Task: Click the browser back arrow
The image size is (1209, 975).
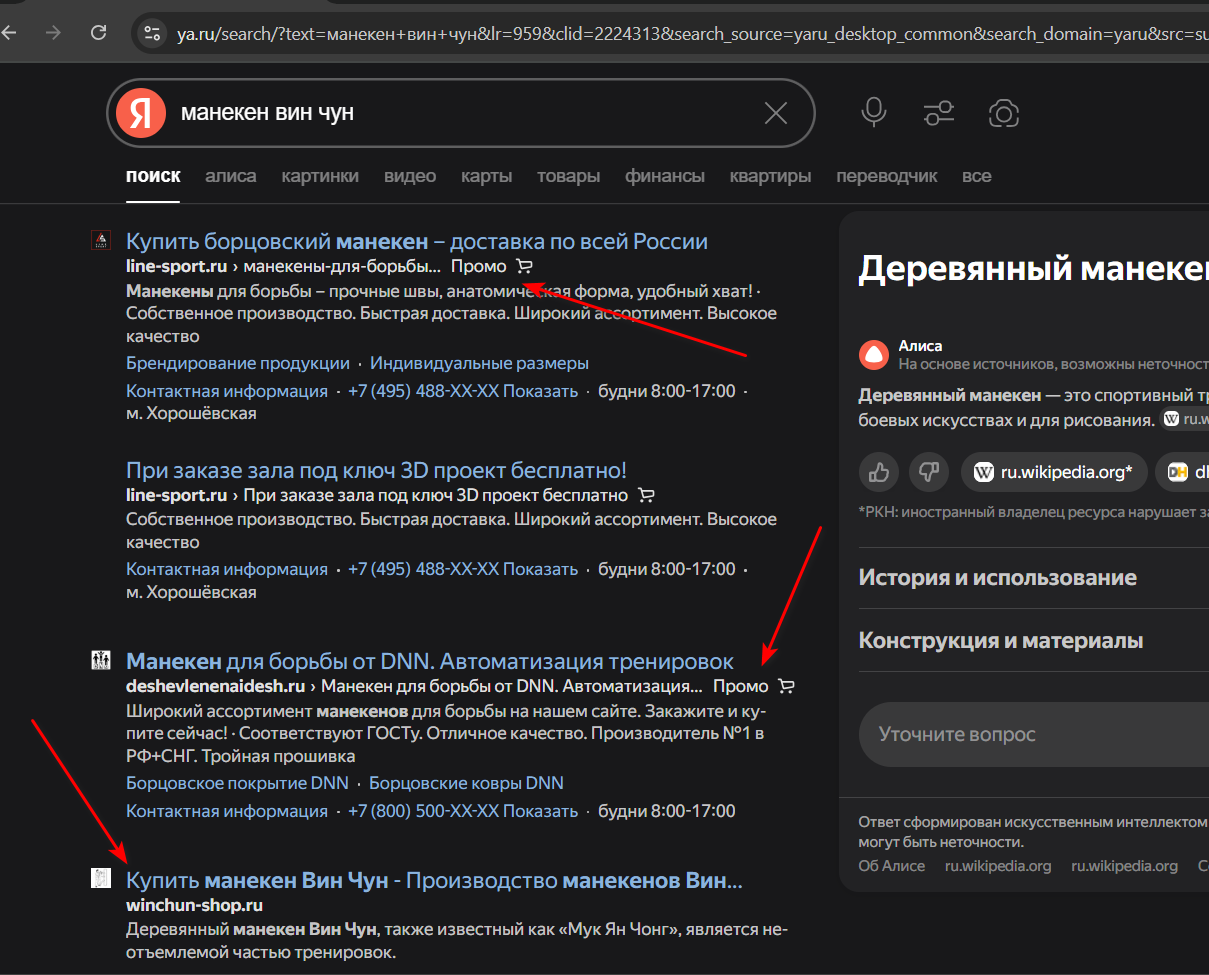Action: (9, 33)
